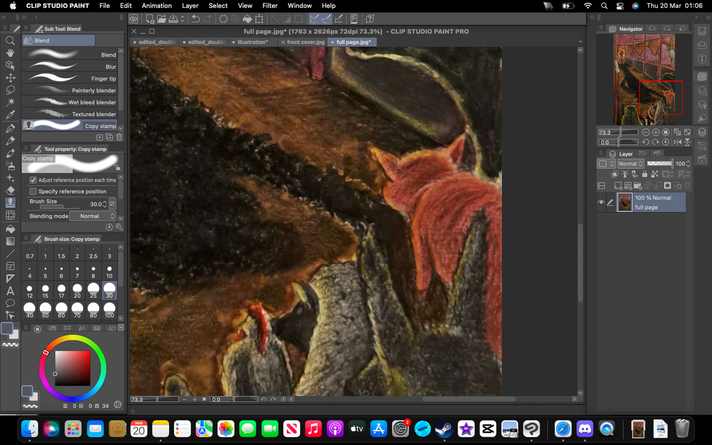Open Discord from the Dock
Image resolution: width=712 pixels, height=445 pixels.
pos(585,428)
